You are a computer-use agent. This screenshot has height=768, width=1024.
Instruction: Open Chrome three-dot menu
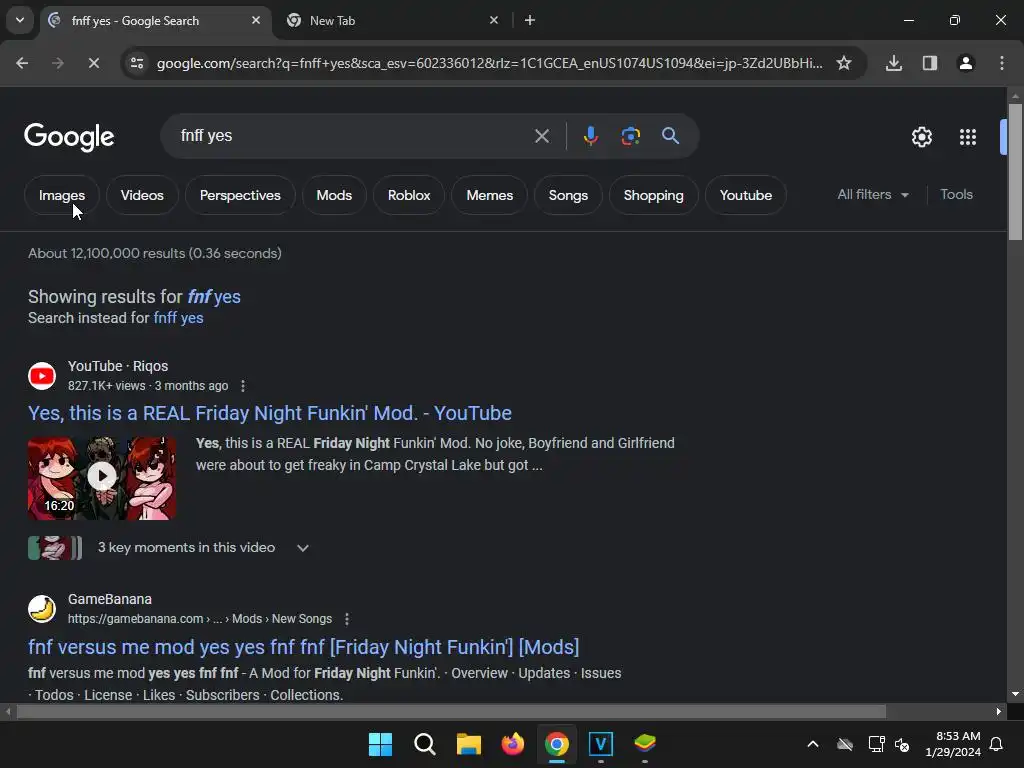(1002, 63)
